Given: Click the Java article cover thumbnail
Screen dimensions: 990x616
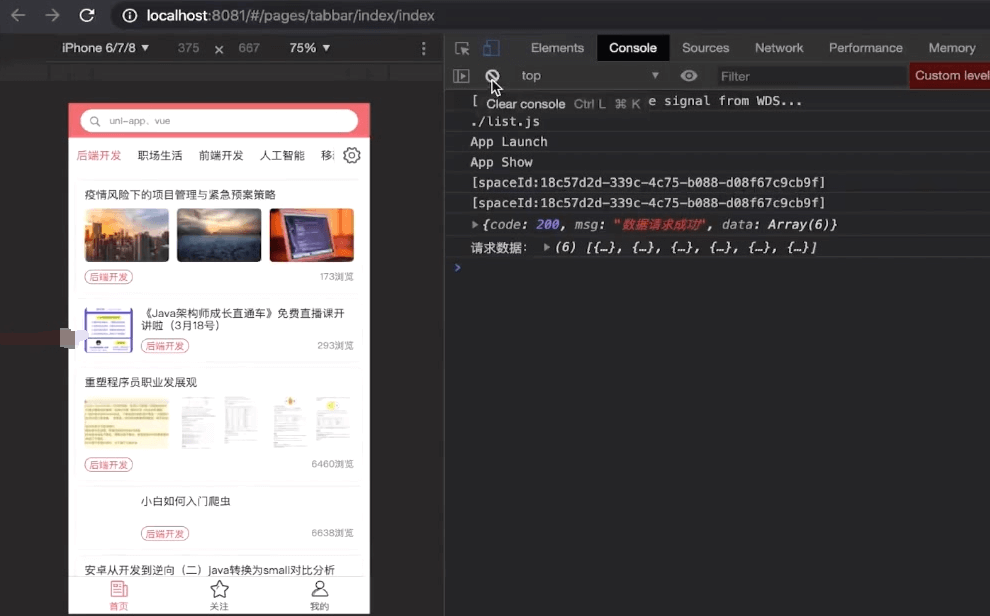Looking at the screenshot, I should [x=109, y=330].
